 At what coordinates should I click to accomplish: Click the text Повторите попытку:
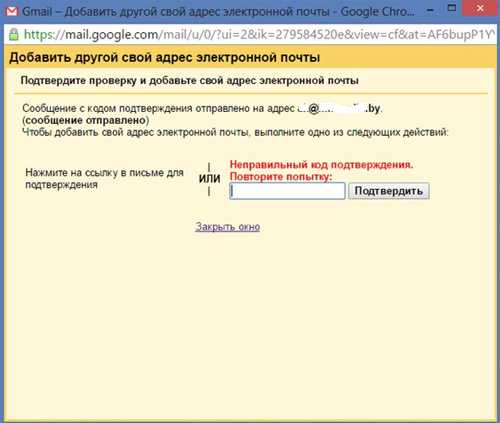point(281,177)
